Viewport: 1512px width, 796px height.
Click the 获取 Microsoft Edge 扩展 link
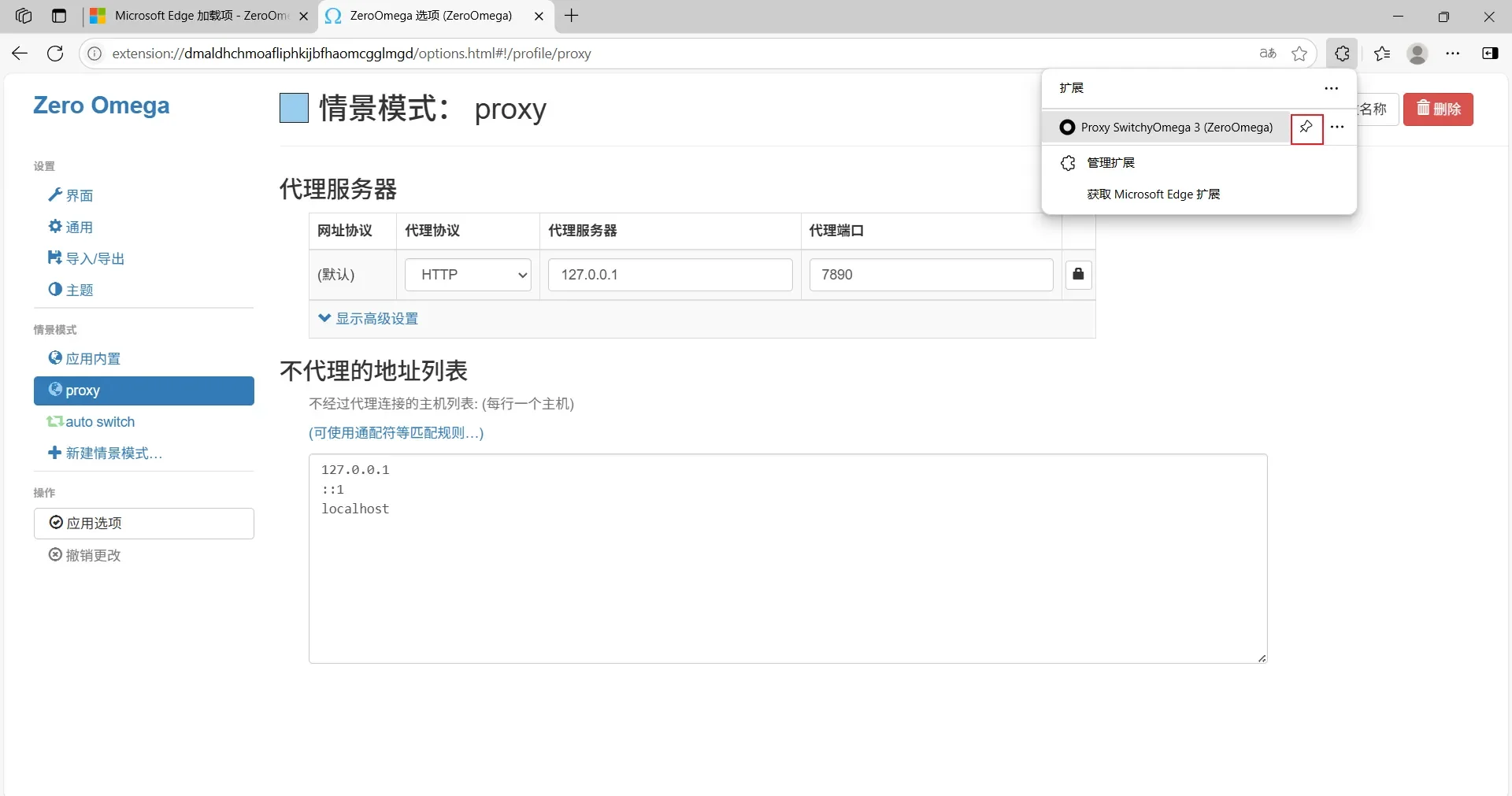(1152, 194)
